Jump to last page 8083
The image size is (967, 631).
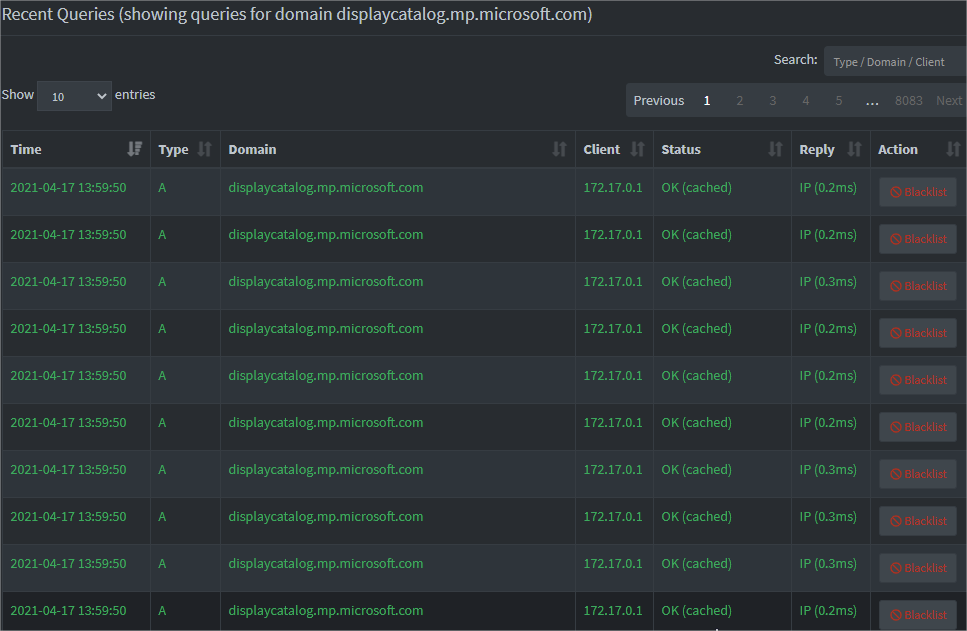click(x=909, y=101)
